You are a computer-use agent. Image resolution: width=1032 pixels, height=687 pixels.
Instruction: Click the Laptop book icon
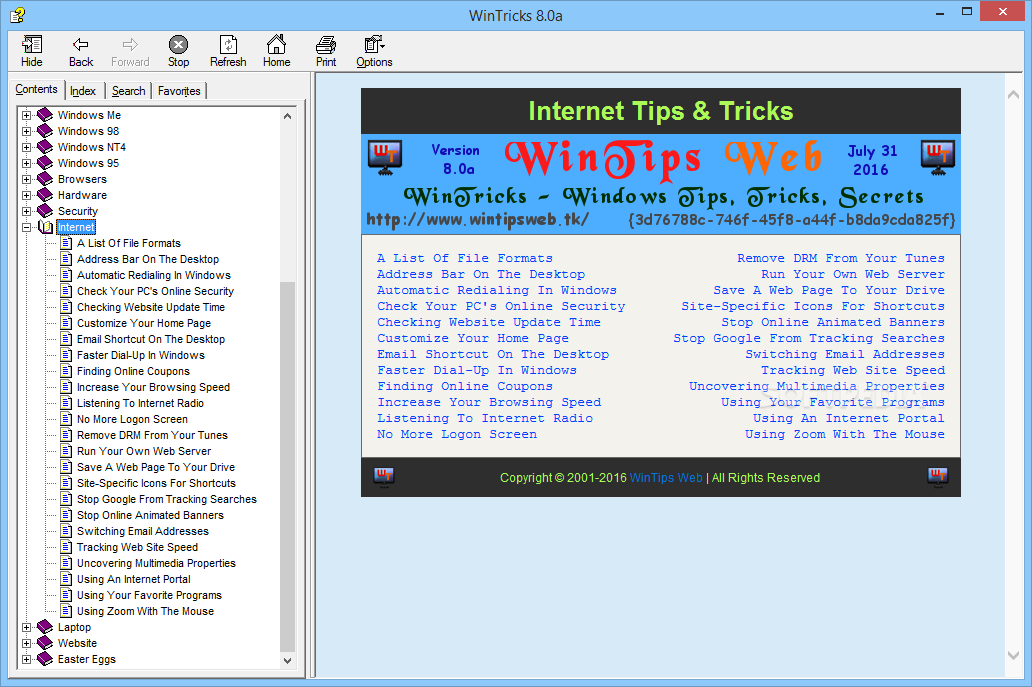(x=45, y=627)
